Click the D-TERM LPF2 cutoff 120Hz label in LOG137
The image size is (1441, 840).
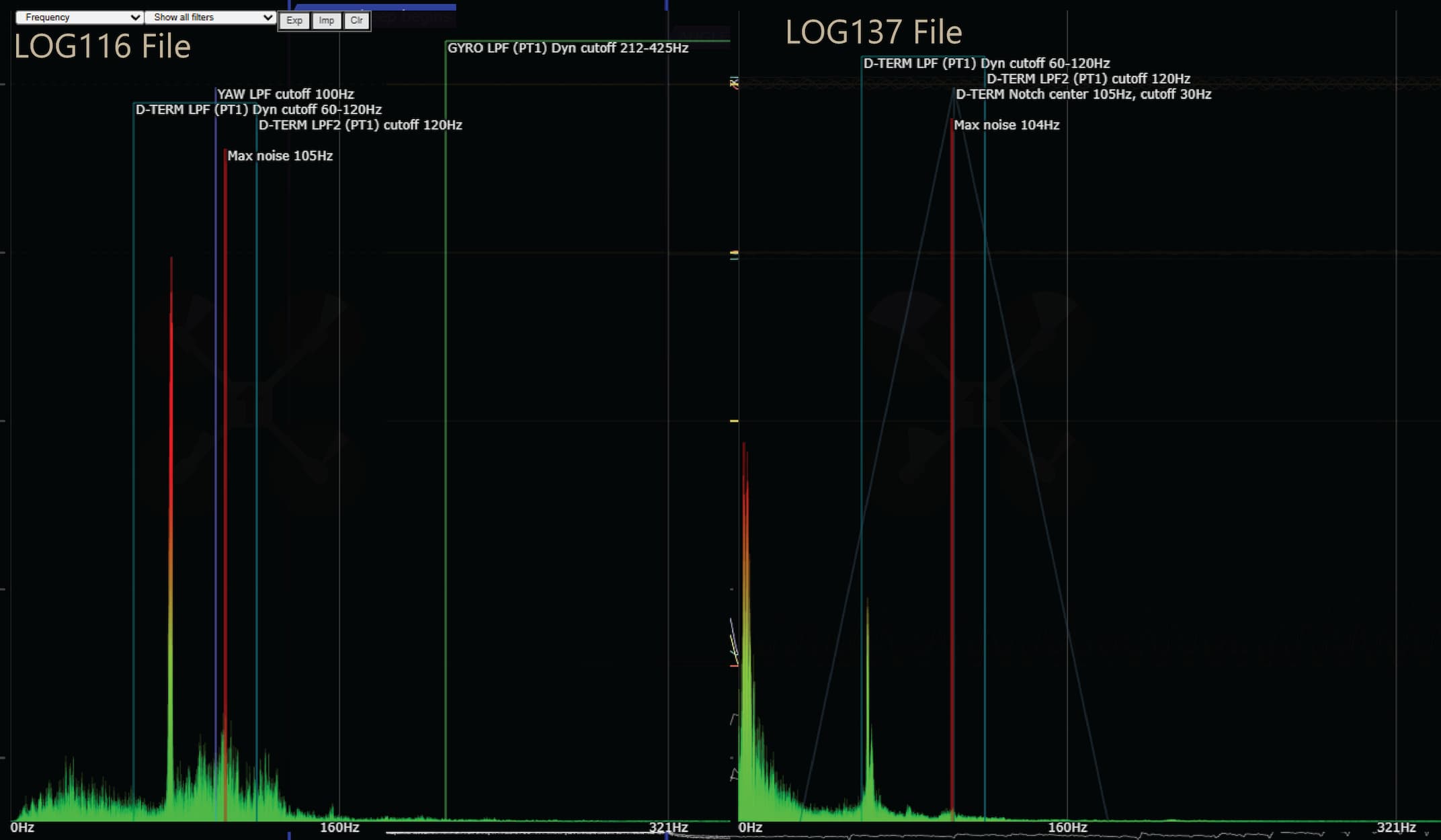[1087, 79]
